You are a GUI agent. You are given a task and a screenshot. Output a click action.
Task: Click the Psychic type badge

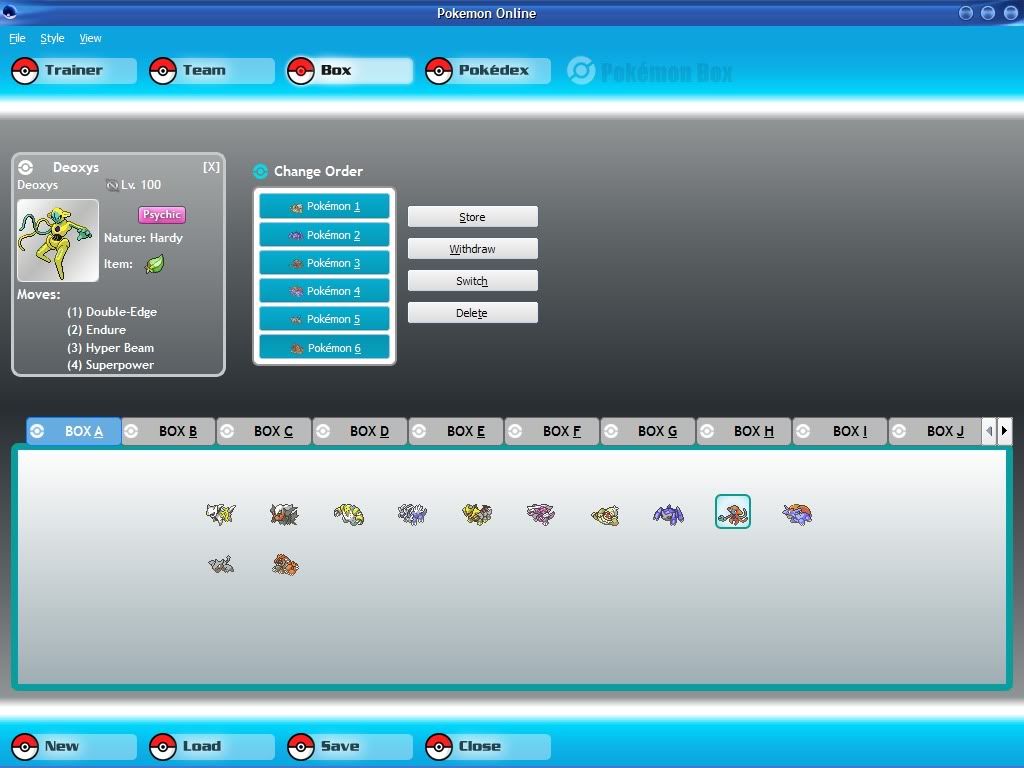(x=162, y=214)
